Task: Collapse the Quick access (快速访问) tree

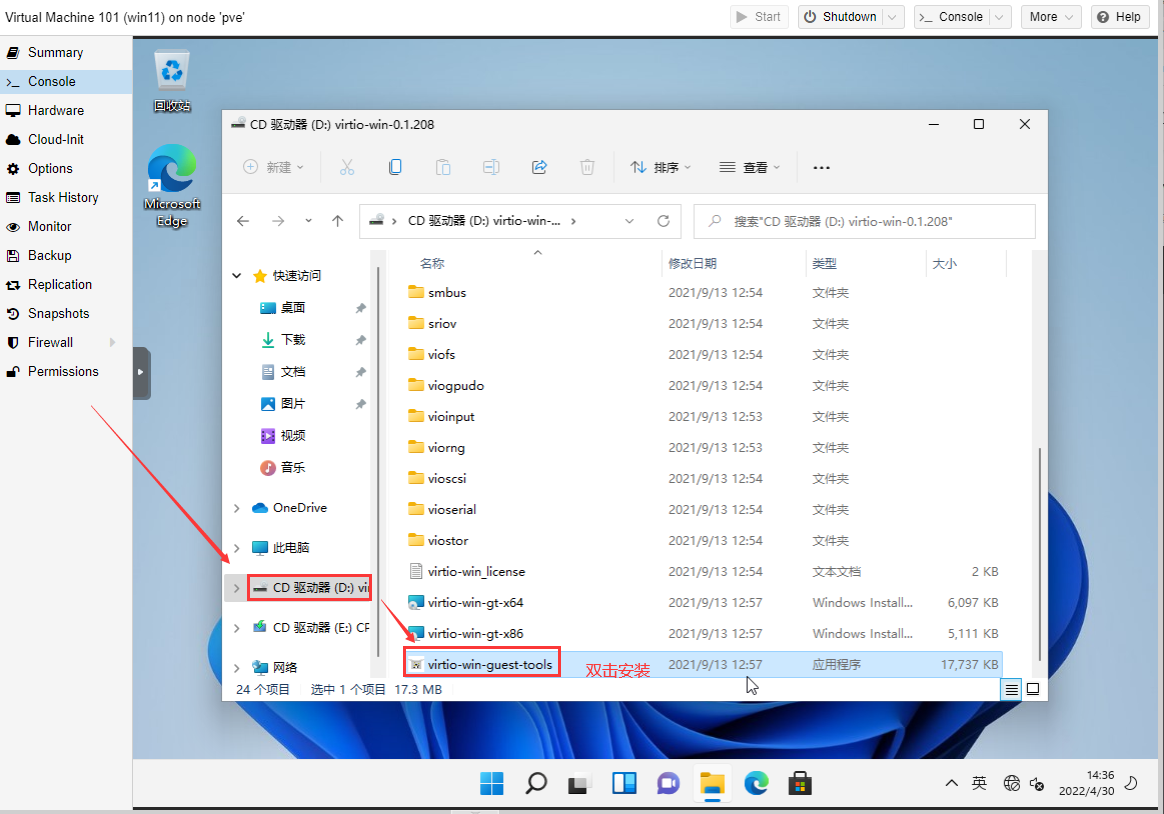Action: pyautogui.click(x=237, y=276)
